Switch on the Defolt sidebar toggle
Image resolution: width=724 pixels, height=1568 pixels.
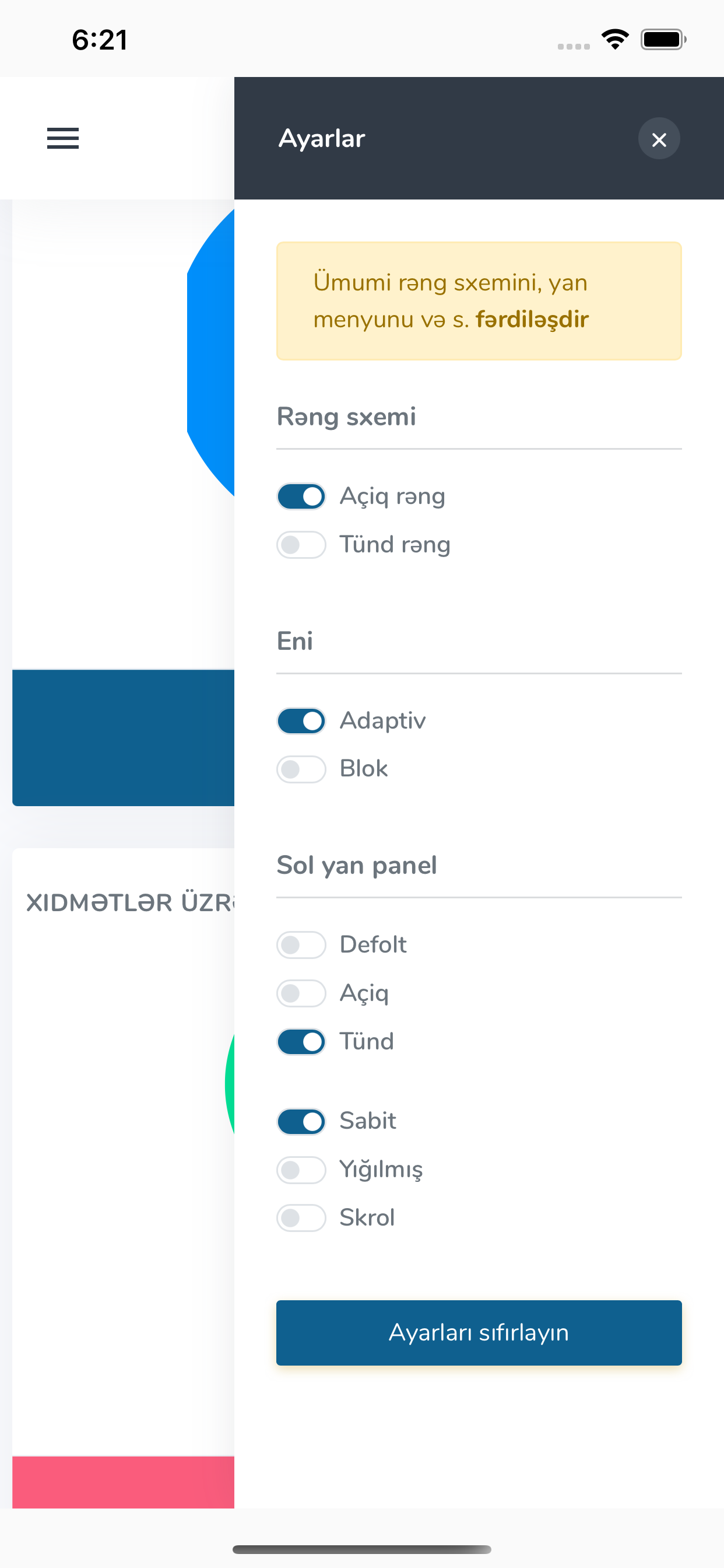[301, 946]
